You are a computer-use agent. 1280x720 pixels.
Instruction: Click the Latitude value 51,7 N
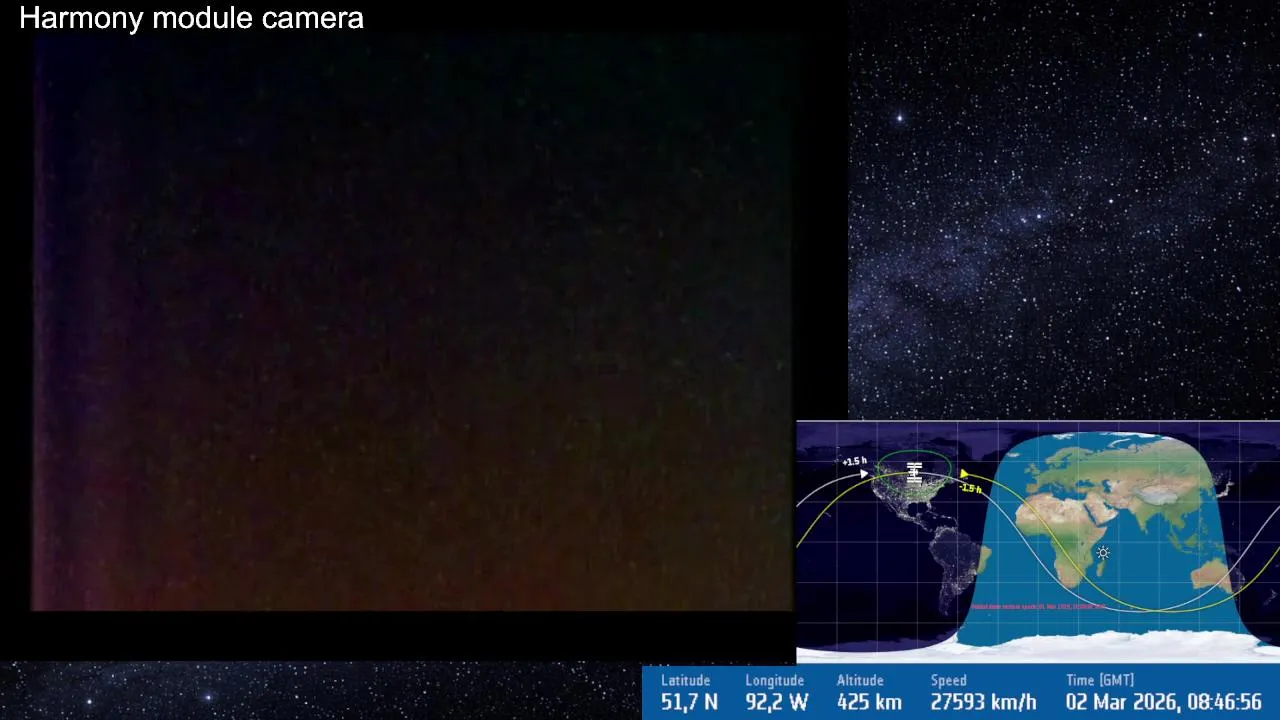coord(689,702)
